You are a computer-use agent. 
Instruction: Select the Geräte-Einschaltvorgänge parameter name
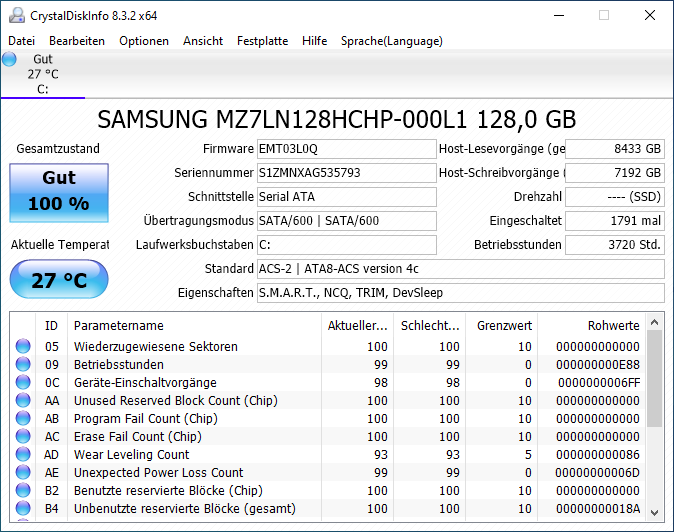[x=145, y=382]
